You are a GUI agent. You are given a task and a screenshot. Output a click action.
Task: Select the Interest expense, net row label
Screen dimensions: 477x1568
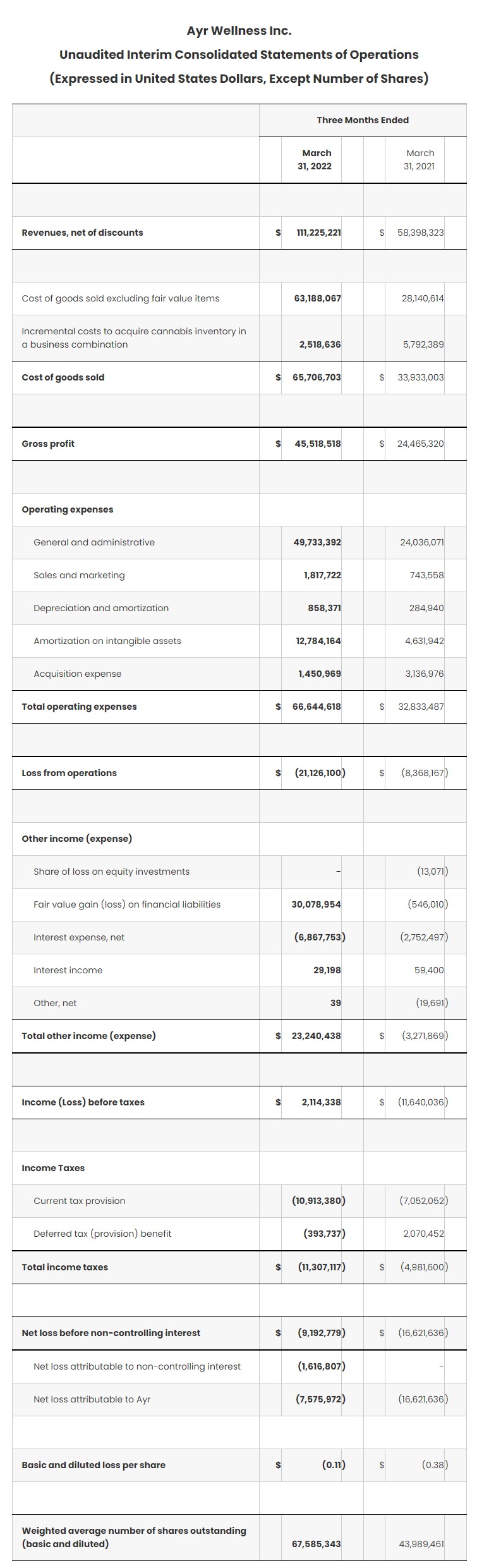point(79,937)
